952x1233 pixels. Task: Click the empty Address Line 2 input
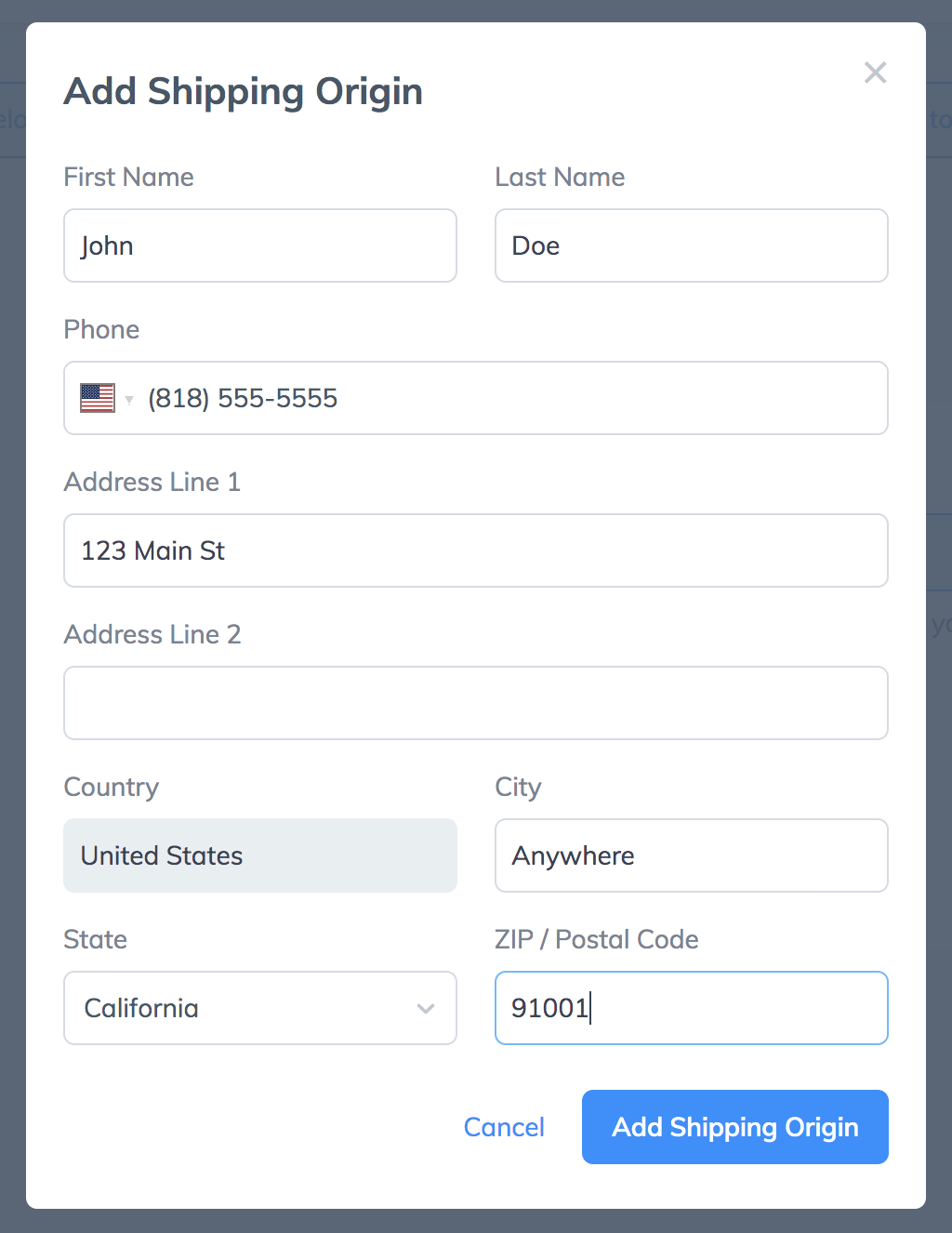pyautogui.click(x=476, y=703)
